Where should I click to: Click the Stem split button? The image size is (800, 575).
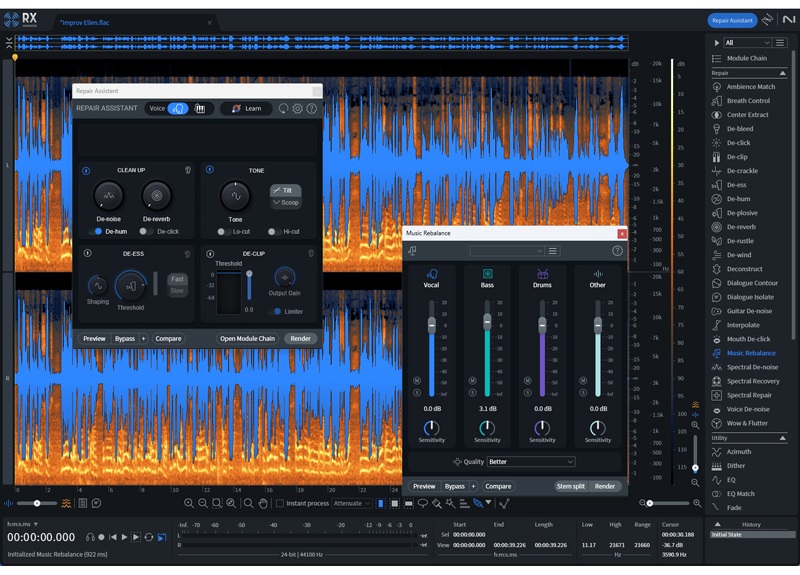[x=571, y=486]
